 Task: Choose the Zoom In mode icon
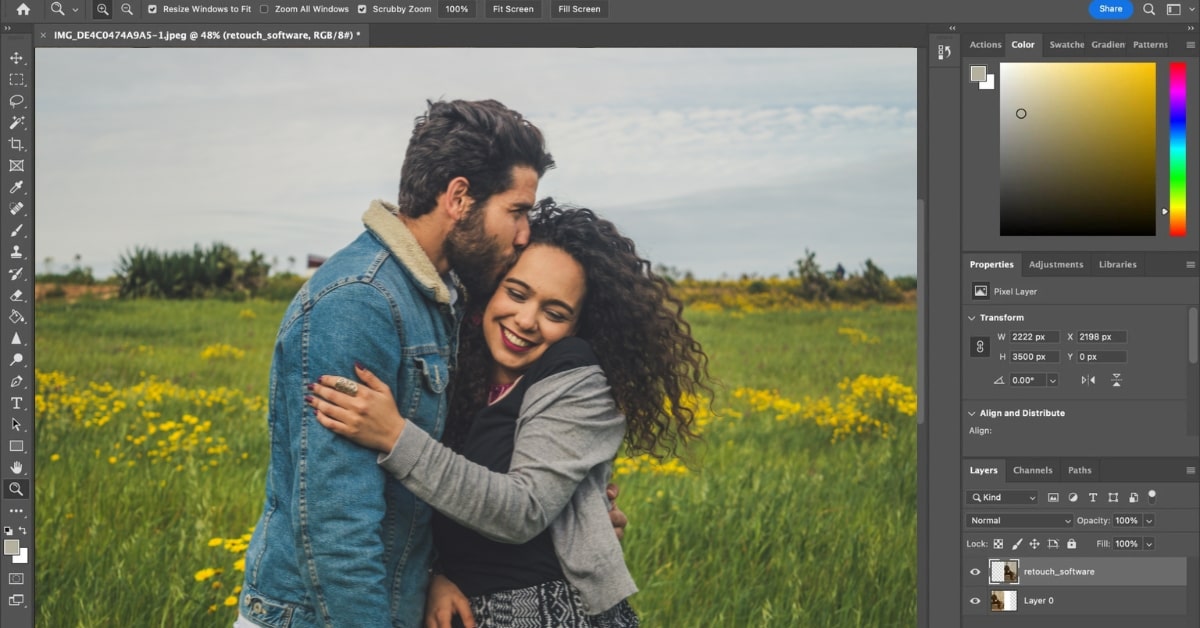(x=103, y=9)
